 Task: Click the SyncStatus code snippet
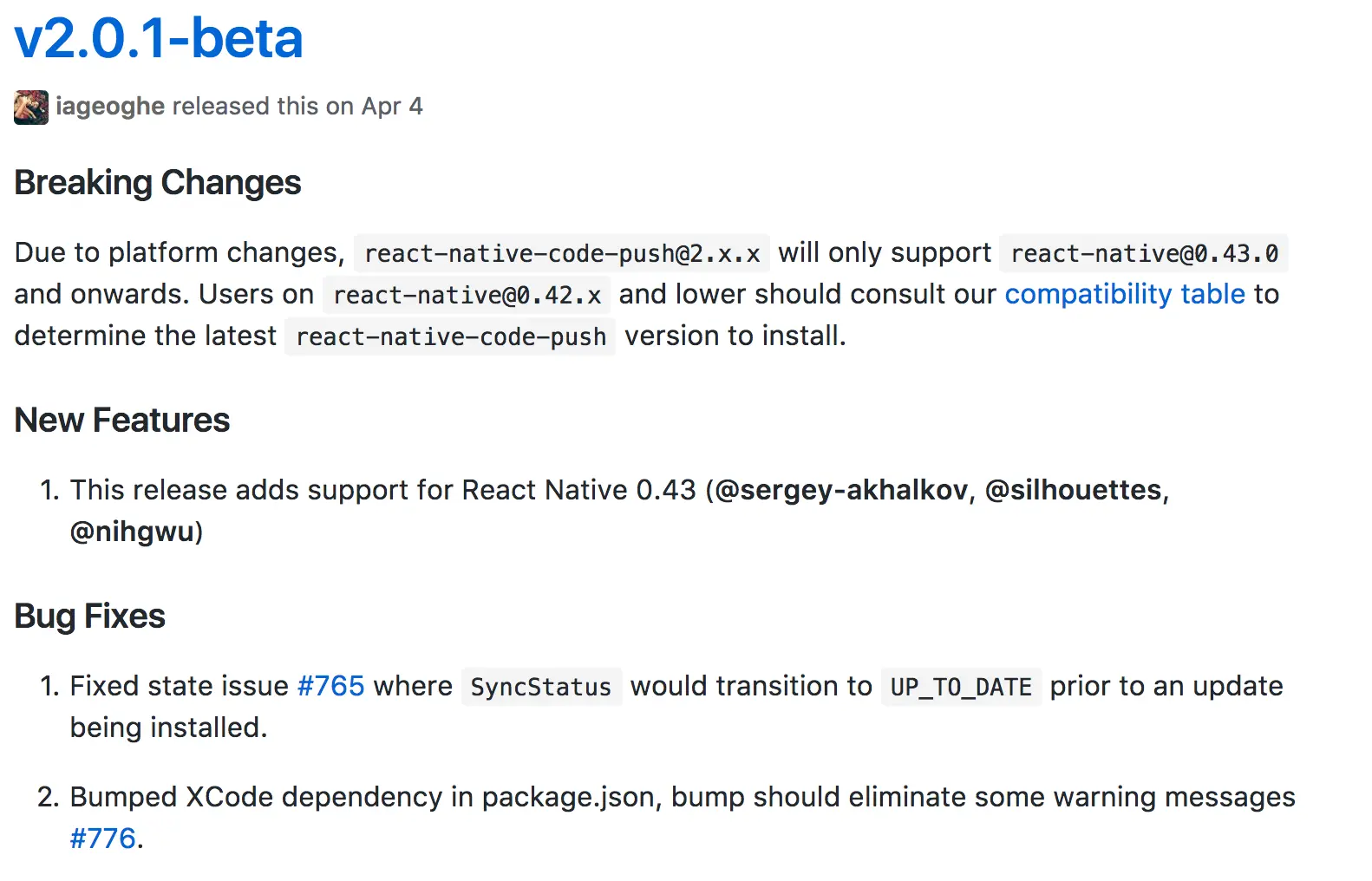point(541,687)
